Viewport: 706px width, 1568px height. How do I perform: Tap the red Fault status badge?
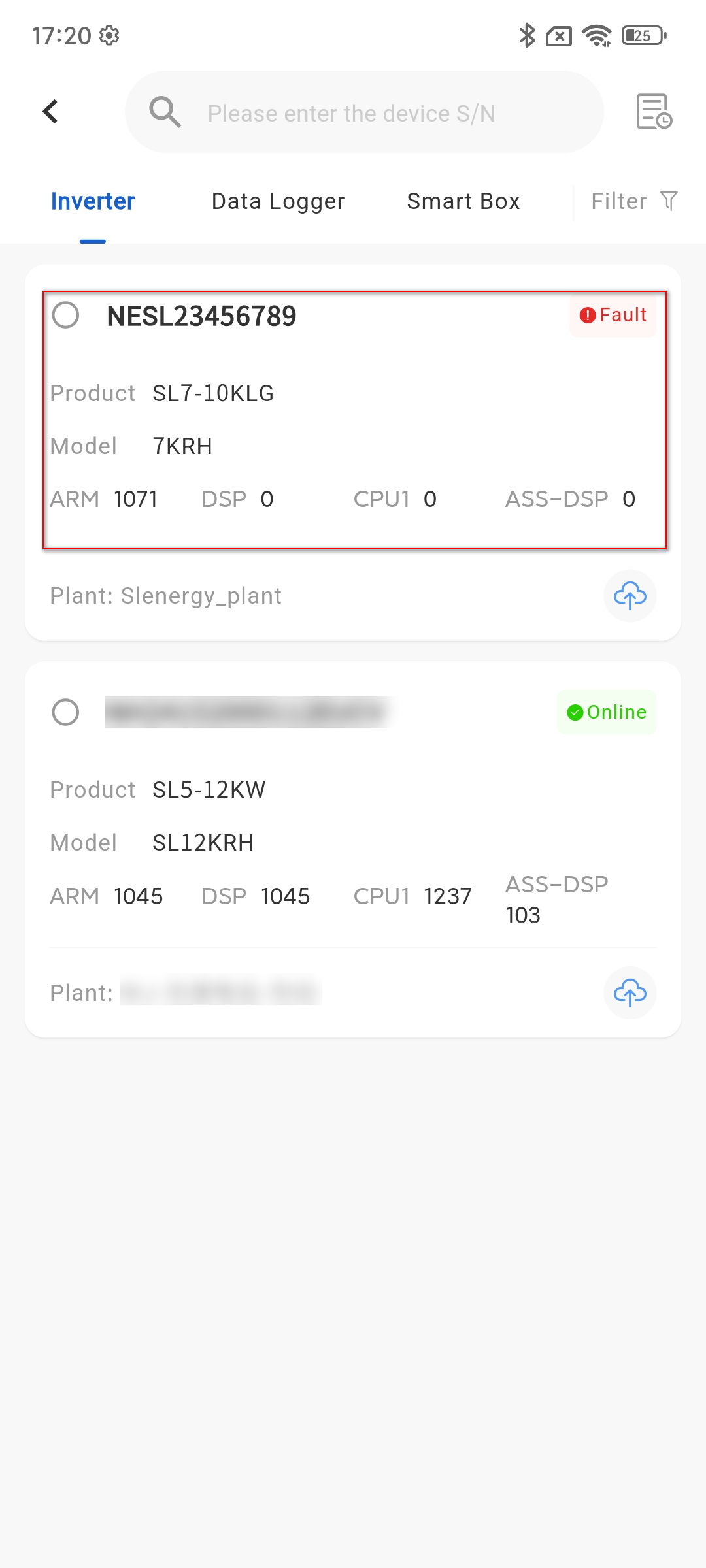pos(613,316)
